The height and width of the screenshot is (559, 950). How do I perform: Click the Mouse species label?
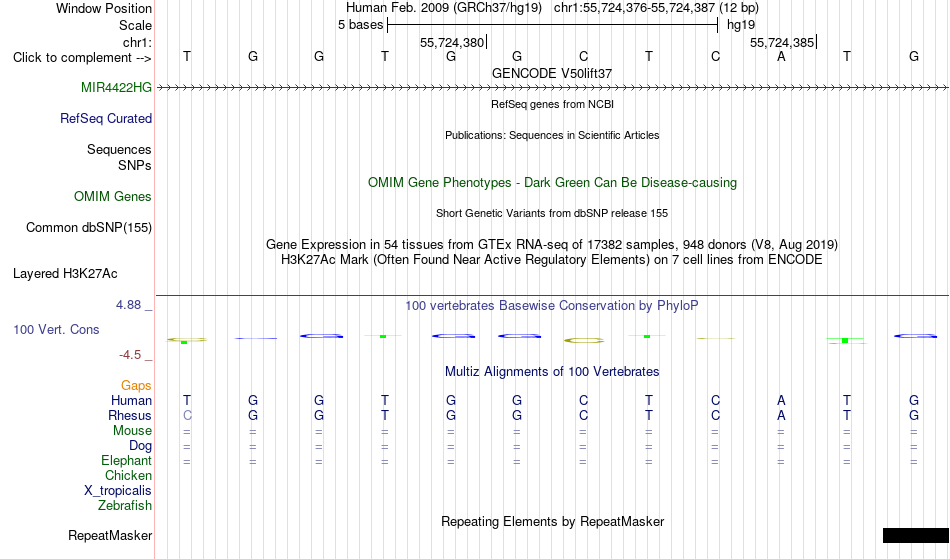click(x=132, y=431)
